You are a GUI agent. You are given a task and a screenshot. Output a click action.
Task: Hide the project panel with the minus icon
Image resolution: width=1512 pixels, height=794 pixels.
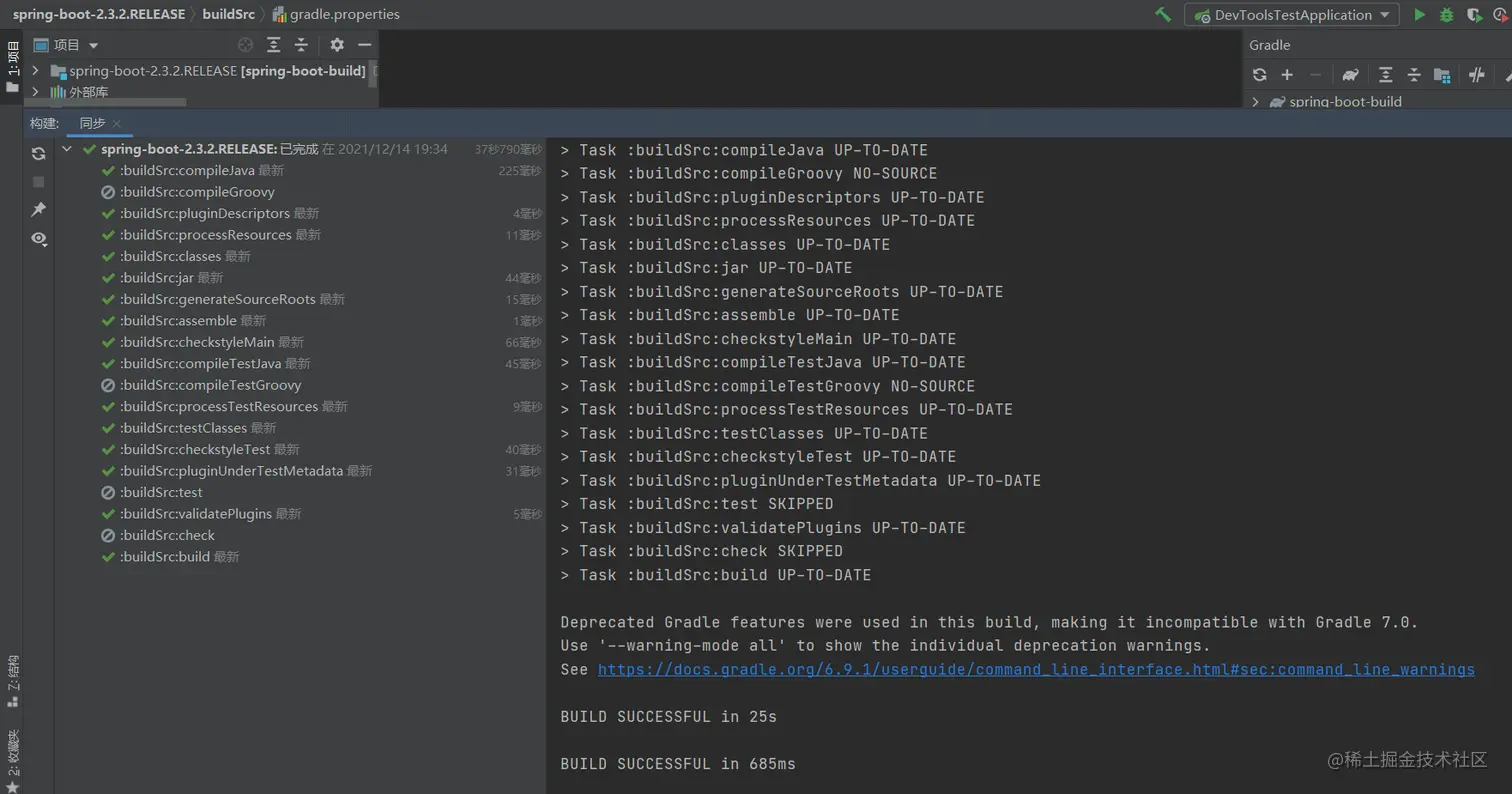coord(365,45)
